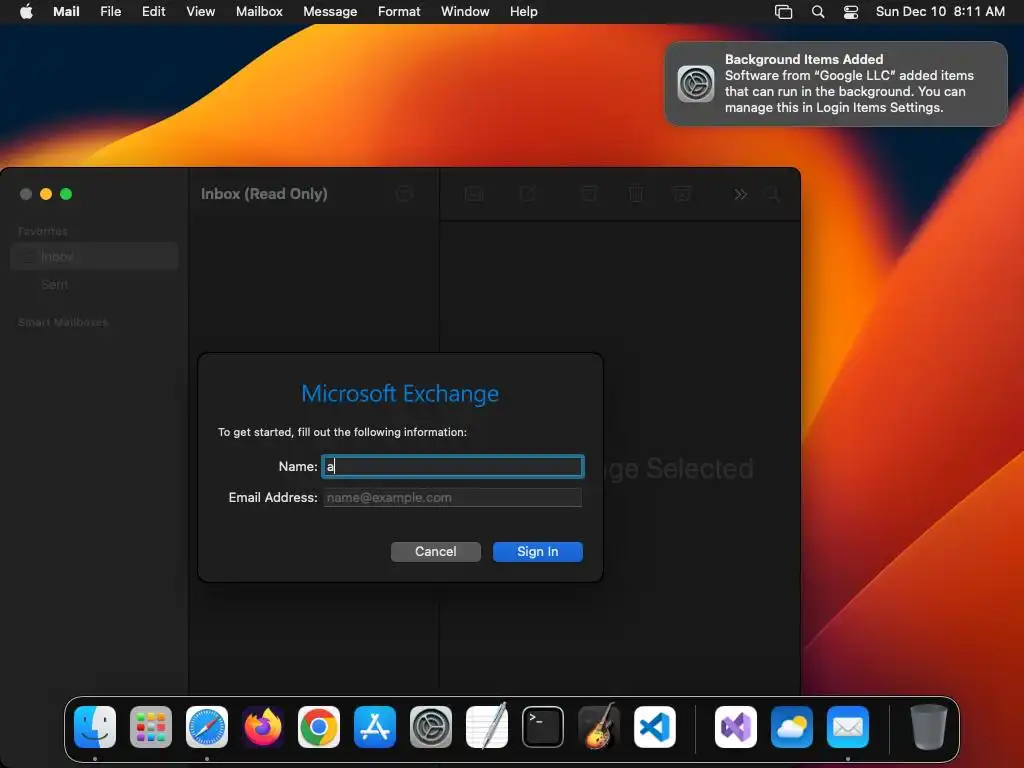
Task: Click the date and time in menu bar
Action: (940, 12)
